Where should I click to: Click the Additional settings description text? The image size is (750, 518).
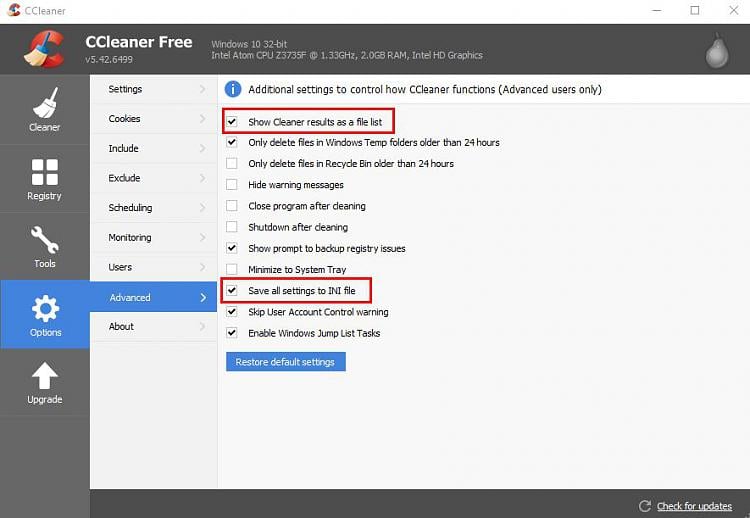425,89
